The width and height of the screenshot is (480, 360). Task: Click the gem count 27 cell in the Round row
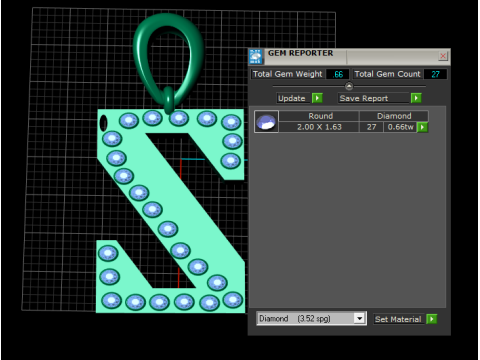click(371, 127)
